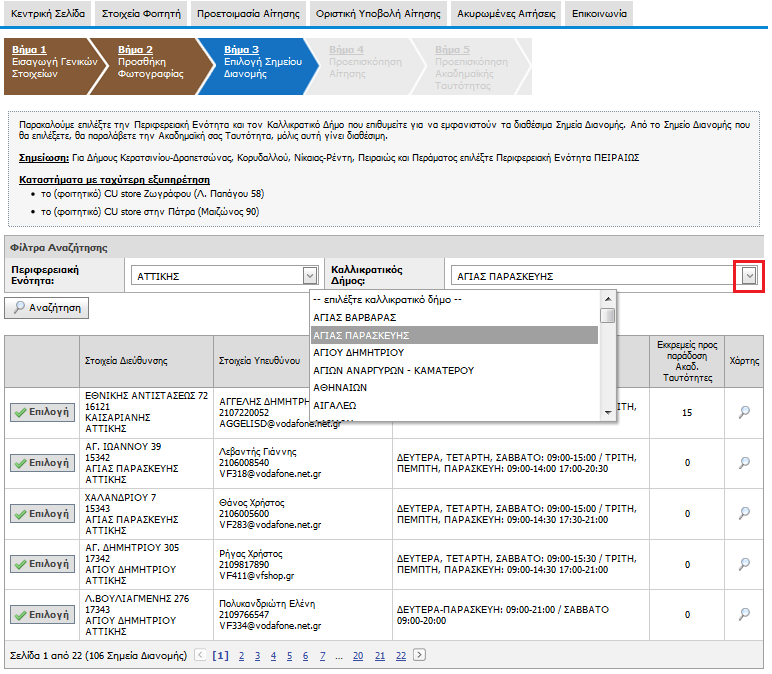Click Στοιχεία Υπευθύνου column header
The image size is (772, 674).
point(259,361)
